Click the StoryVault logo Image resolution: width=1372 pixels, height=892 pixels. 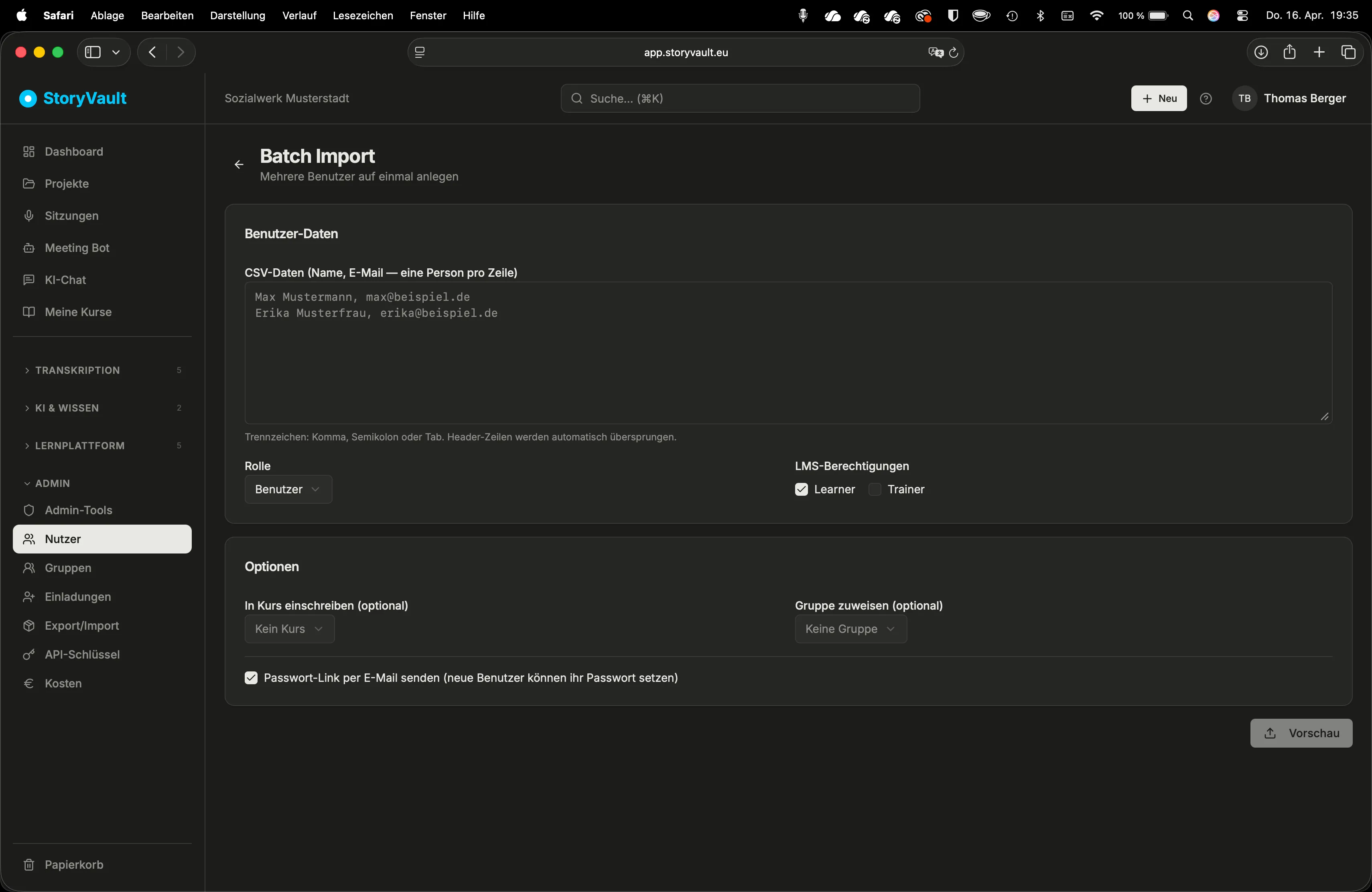point(73,99)
